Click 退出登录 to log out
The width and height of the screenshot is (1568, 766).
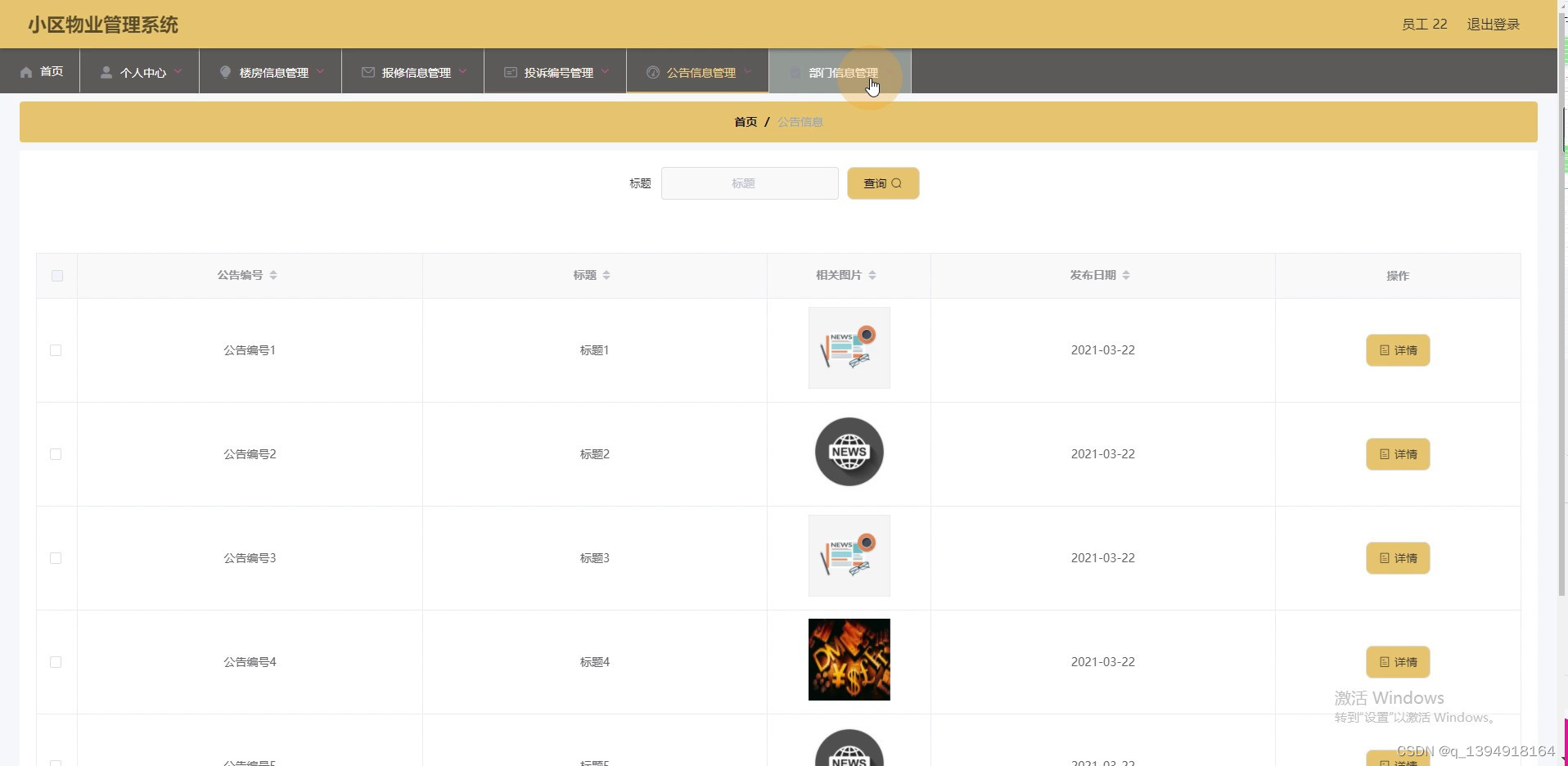tap(1493, 25)
